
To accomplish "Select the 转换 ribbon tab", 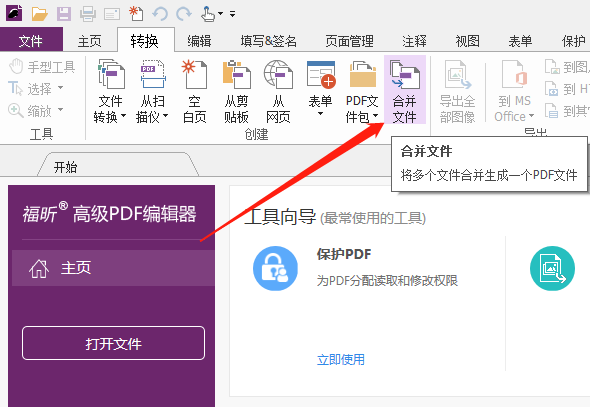I will coord(145,41).
